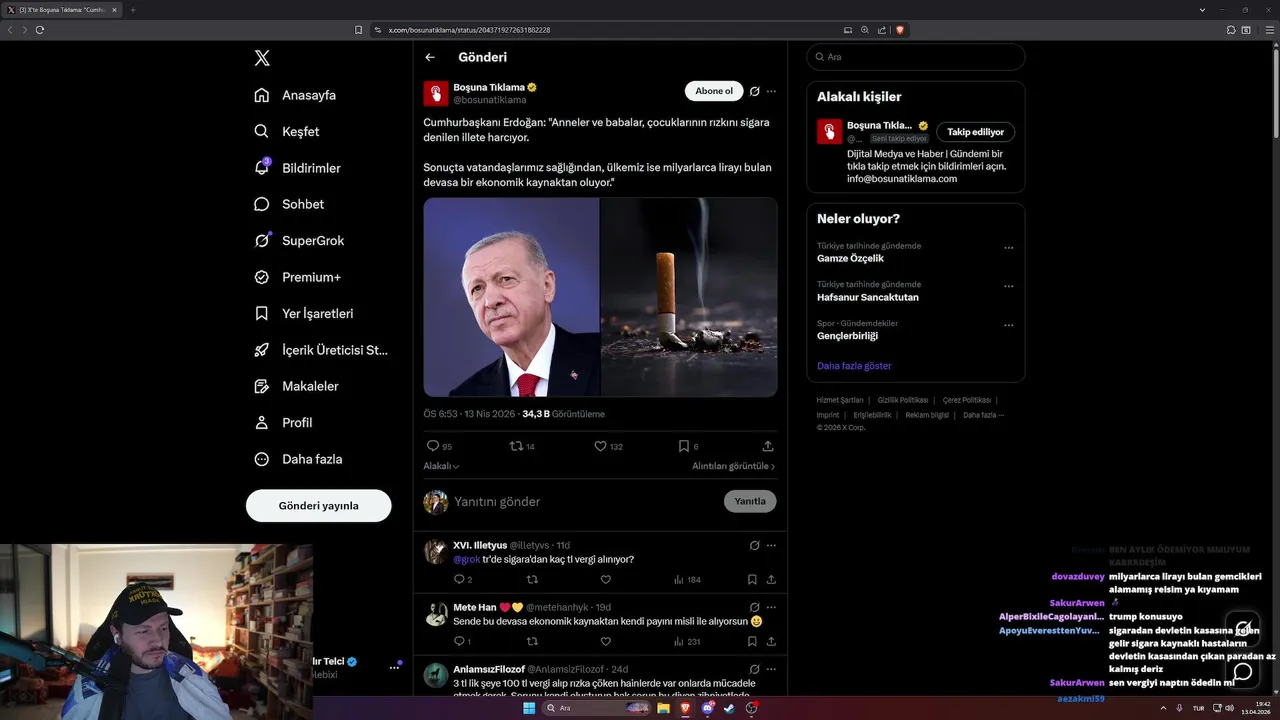Click the Yer İşaretleri bookmark icon
Screen dimensions: 1280x720
click(x=262, y=313)
